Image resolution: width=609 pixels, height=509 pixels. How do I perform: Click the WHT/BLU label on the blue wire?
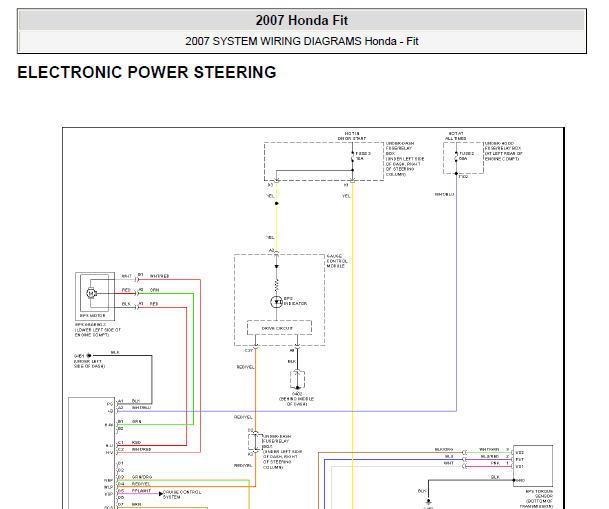(x=444, y=194)
